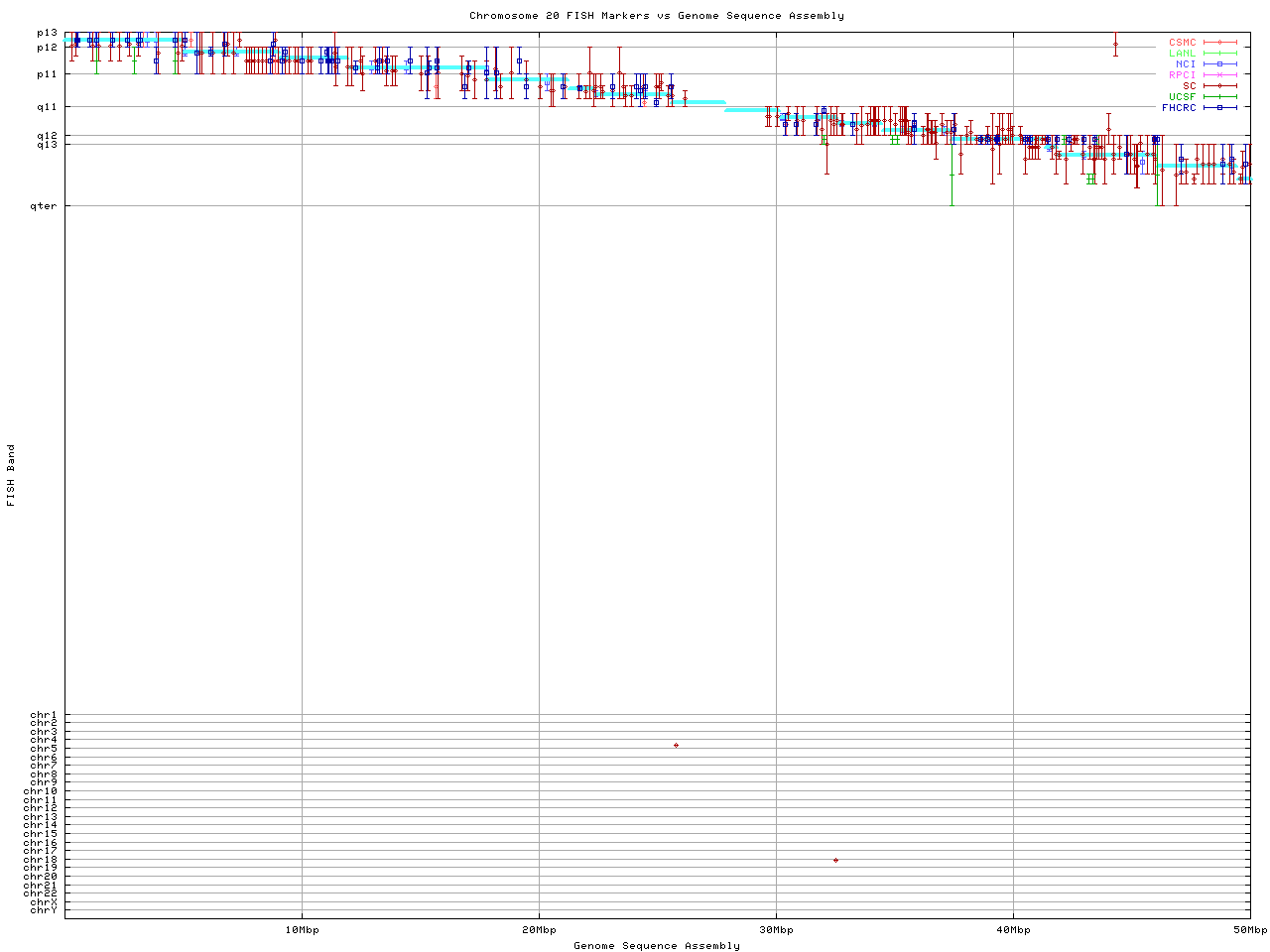
Task: Click the FISH Band vertical axis title
Action: tap(11, 475)
